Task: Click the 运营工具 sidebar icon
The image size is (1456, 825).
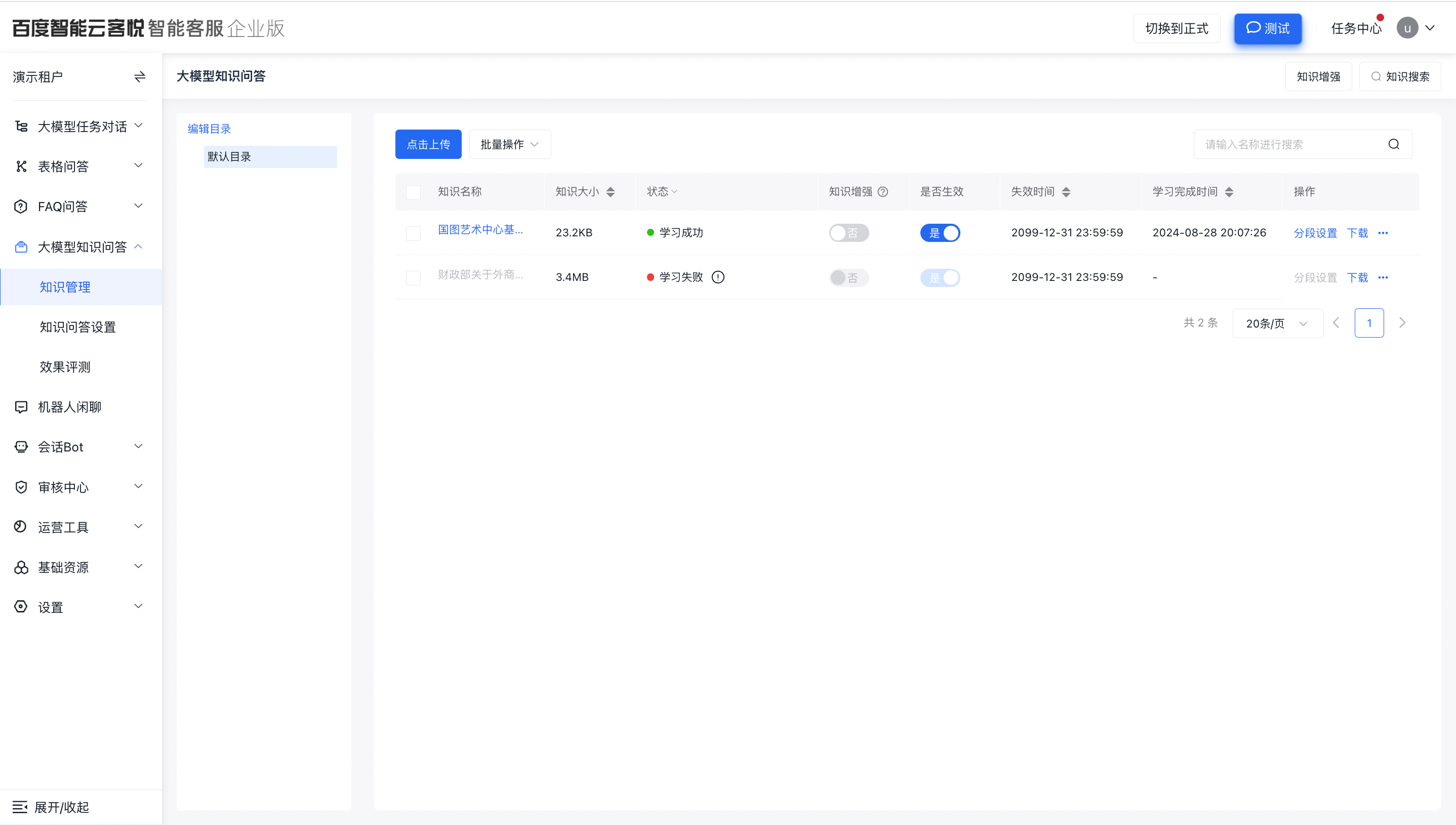Action: (x=21, y=527)
